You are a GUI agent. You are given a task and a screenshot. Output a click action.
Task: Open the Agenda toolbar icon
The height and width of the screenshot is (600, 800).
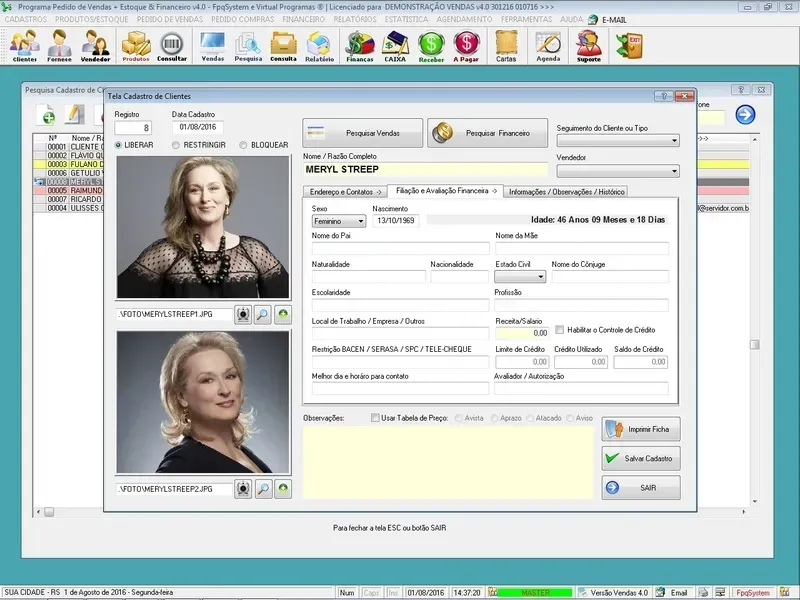(548, 46)
